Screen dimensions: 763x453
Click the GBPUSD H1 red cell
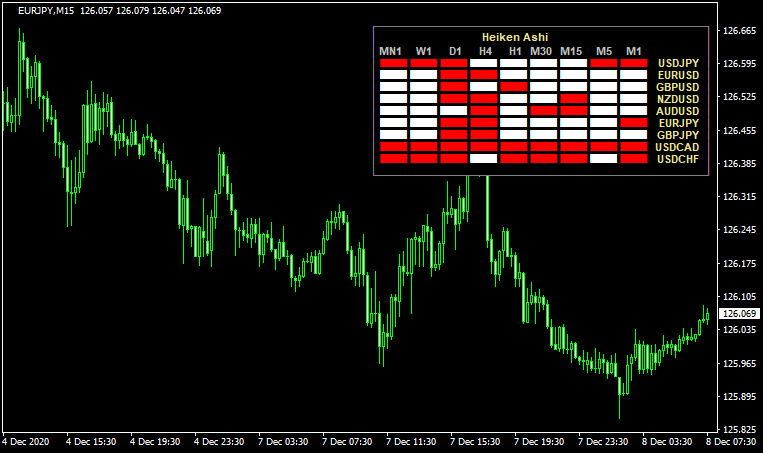tap(514, 87)
